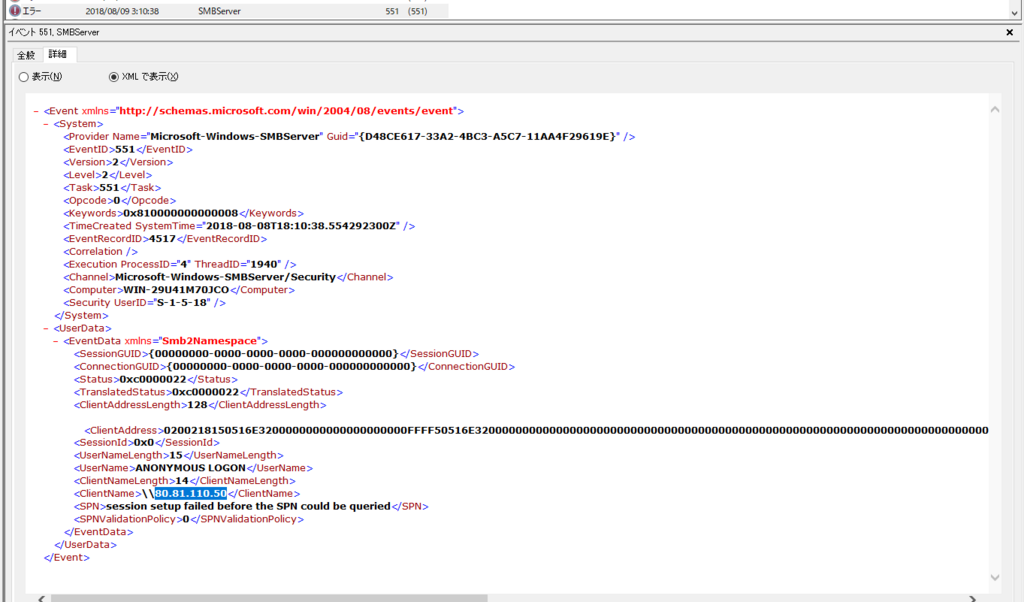The height and width of the screenshot is (602, 1024).
Task: Click the closing /UserData tag
Action: pyautogui.click(x=86, y=545)
